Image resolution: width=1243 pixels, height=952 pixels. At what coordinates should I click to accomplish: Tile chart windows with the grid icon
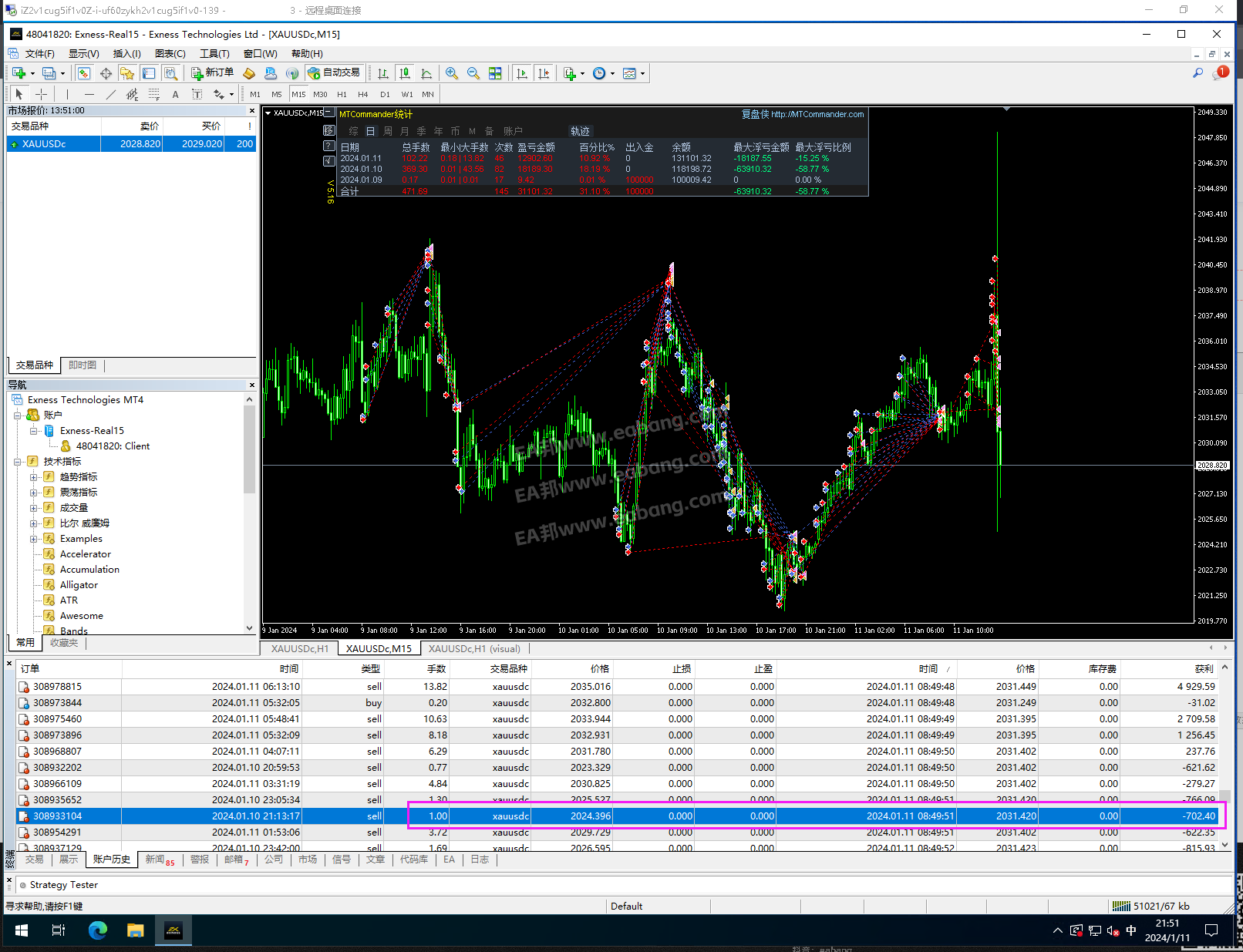(x=495, y=73)
